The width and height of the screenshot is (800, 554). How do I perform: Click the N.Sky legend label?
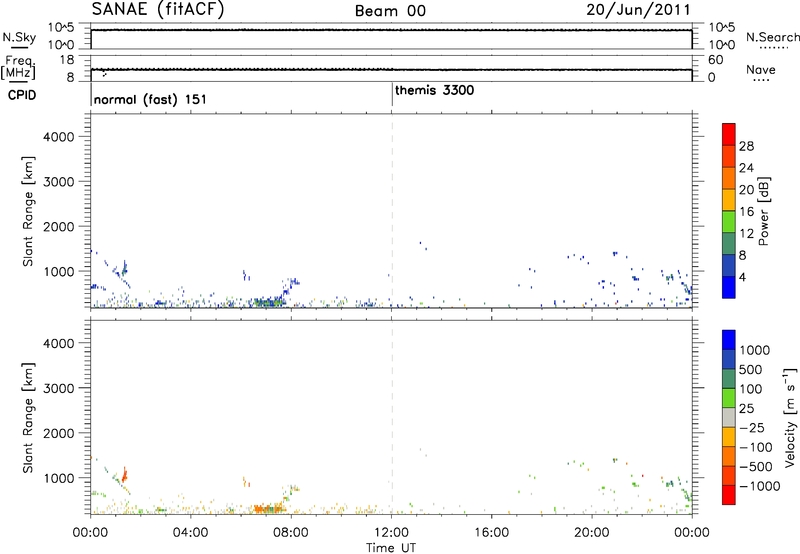(19, 37)
